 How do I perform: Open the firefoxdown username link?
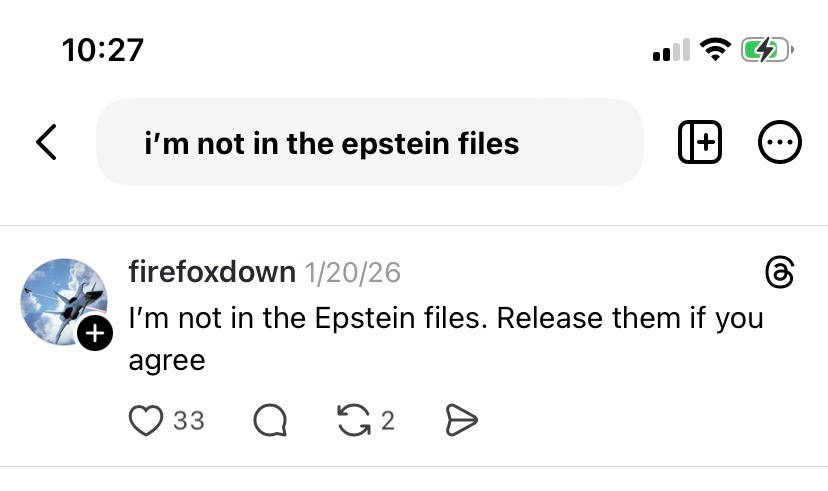click(212, 272)
